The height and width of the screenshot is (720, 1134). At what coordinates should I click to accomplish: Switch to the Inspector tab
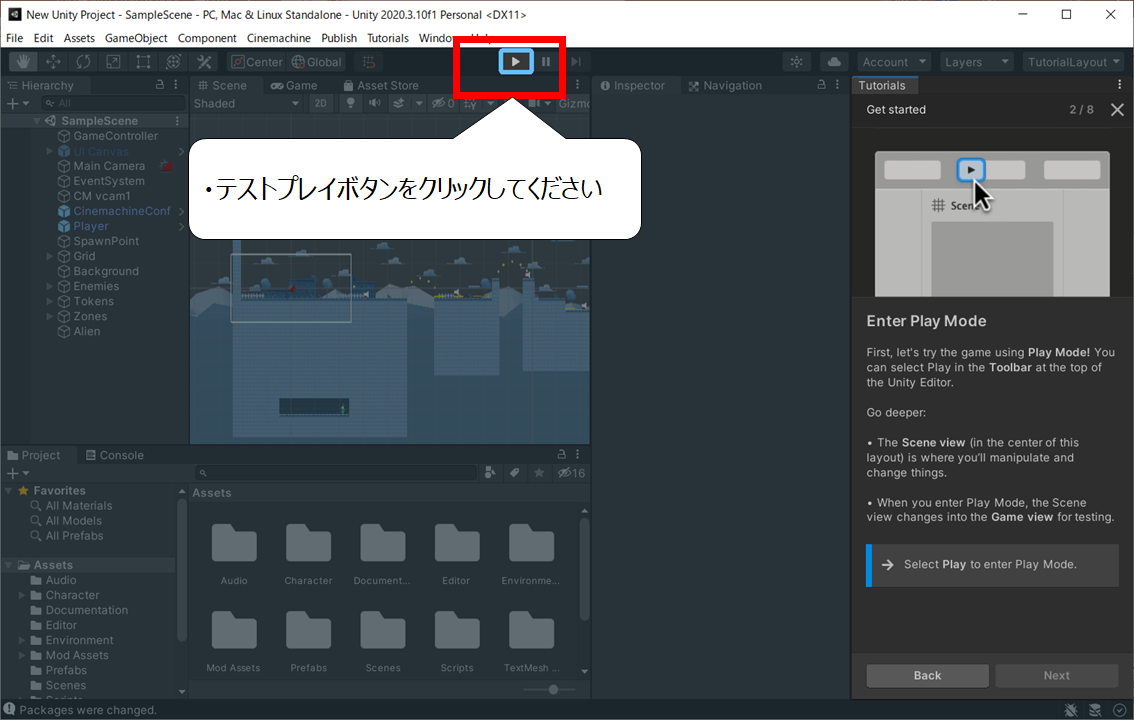632,85
